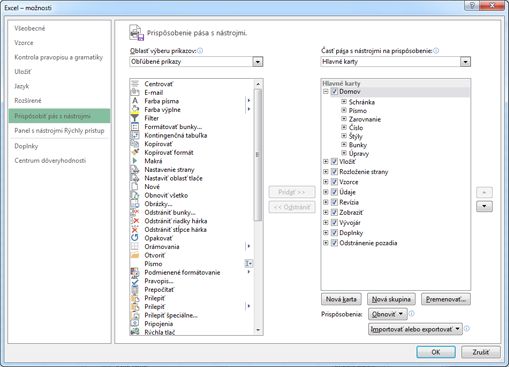Pick the Rýchla tlač printer icon
The height and width of the screenshot is (367, 509).
[x=135, y=332]
